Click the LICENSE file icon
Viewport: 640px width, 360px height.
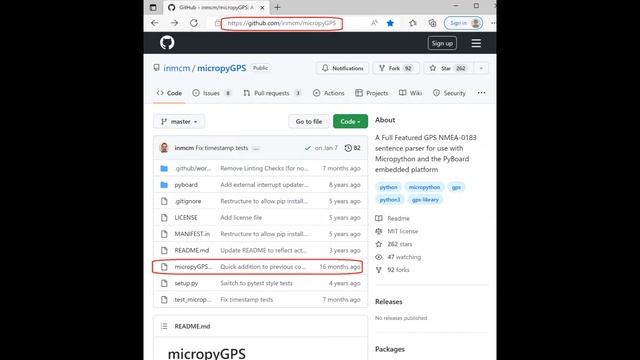click(164, 218)
